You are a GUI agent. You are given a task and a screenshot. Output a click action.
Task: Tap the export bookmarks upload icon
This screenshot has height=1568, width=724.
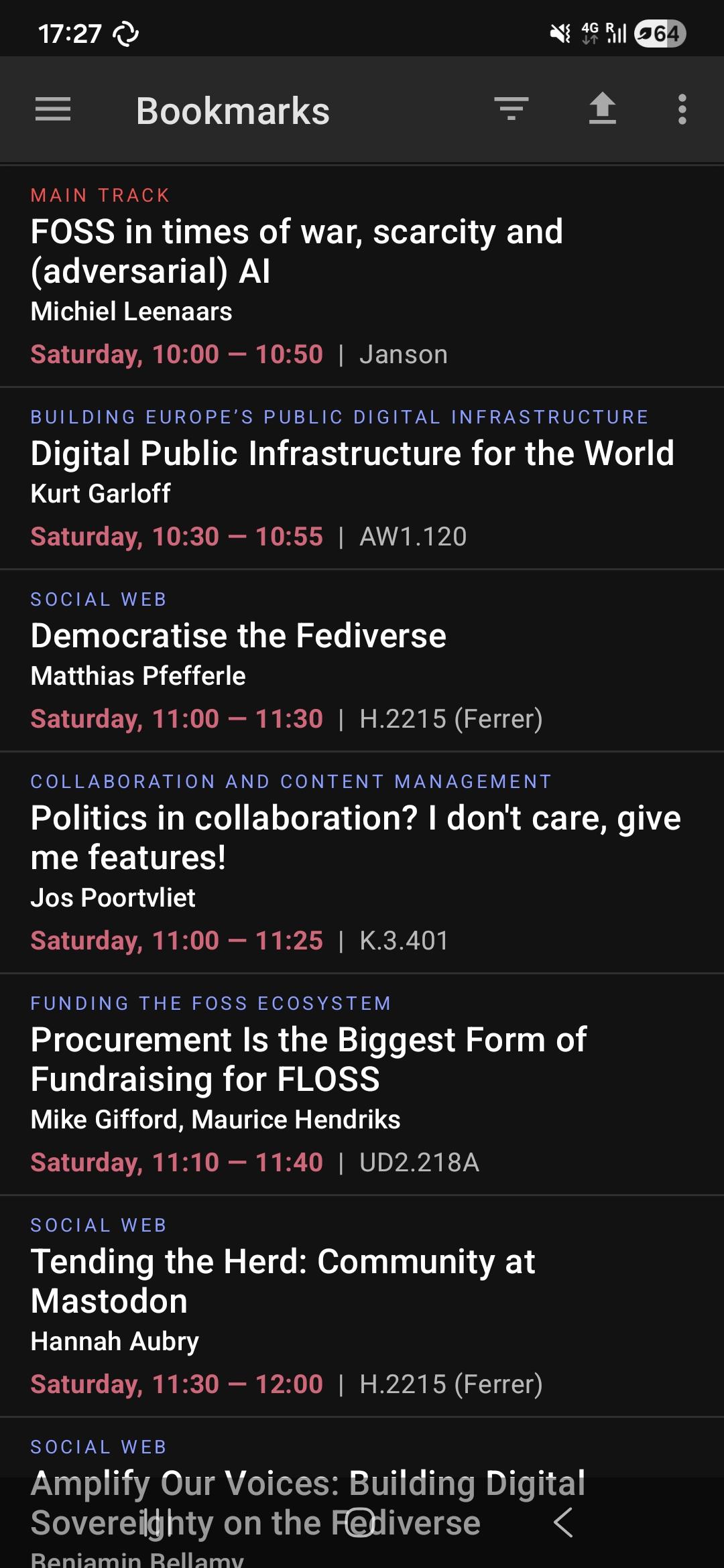click(602, 109)
